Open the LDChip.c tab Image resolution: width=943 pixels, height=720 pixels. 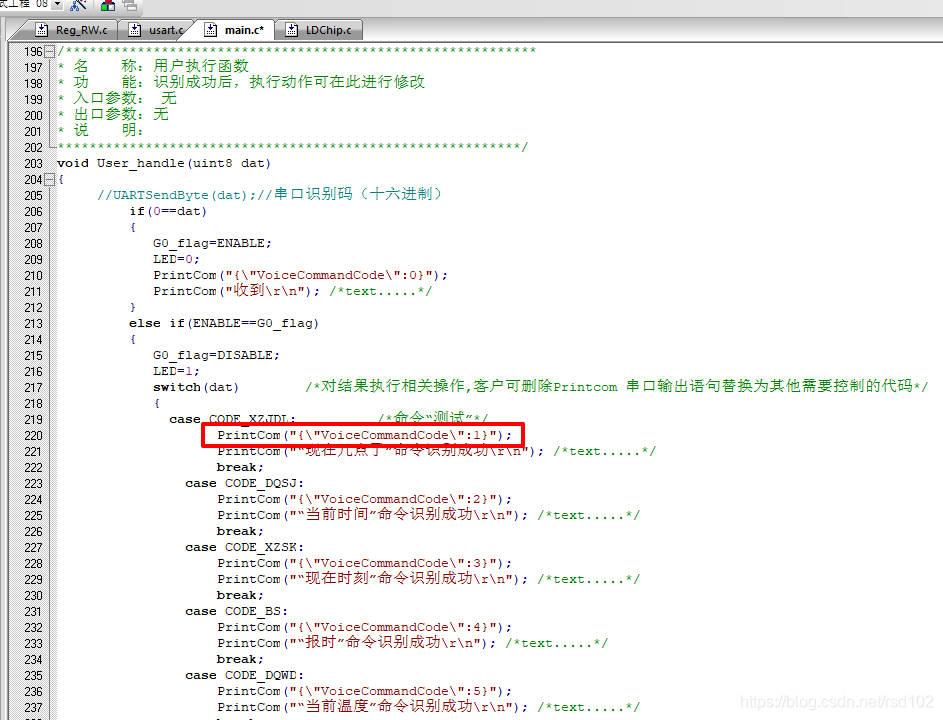coord(320,29)
